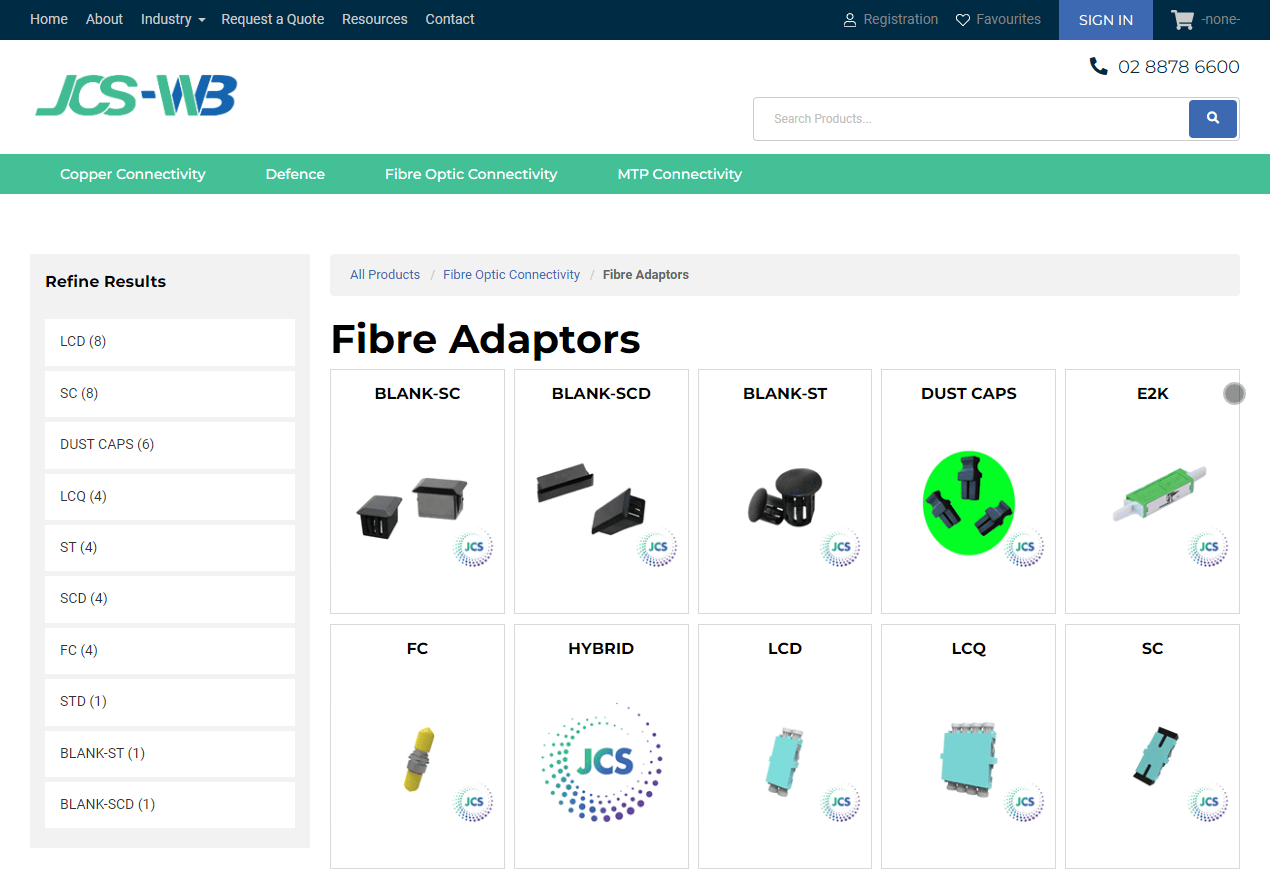The height and width of the screenshot is (876, 1270).
Task: Click the magnifying glass search button
Action: tap(1212, 119)
